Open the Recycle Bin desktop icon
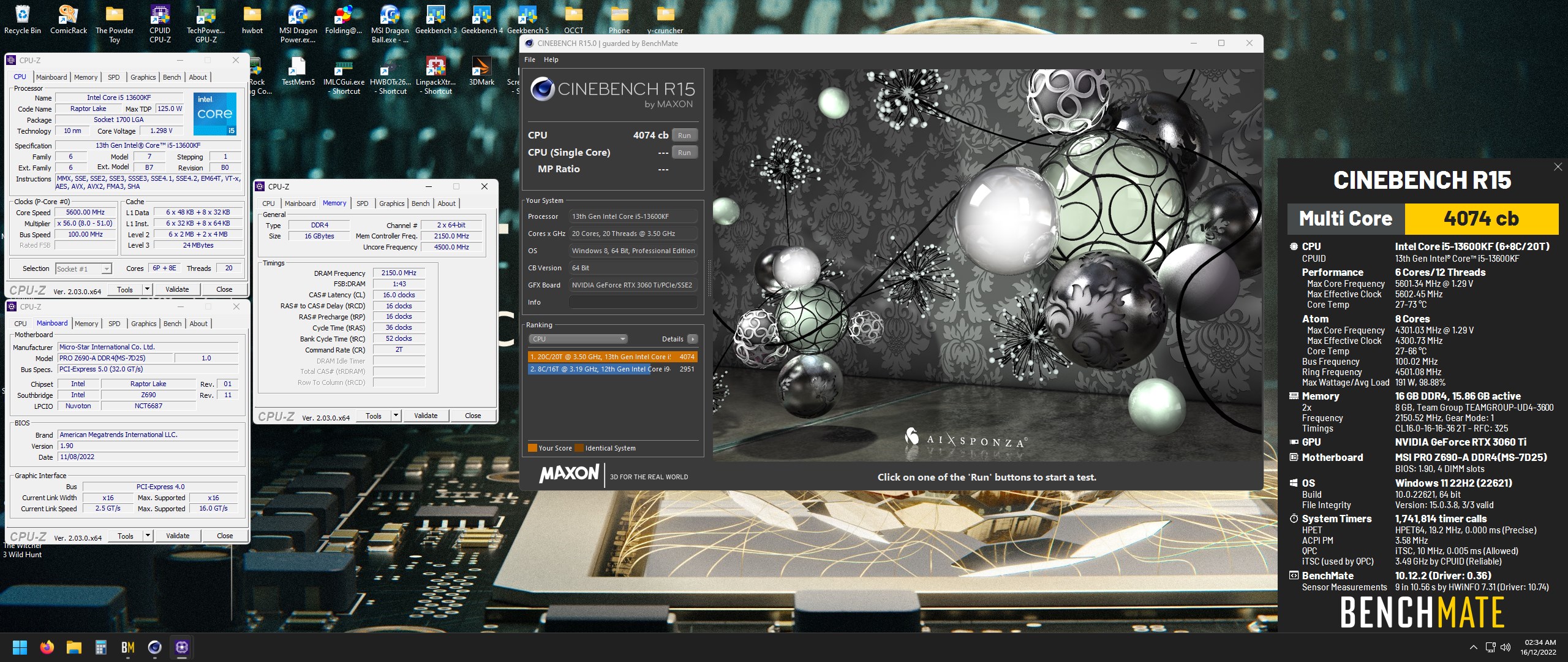1568x662 pixels. [22, 20]
